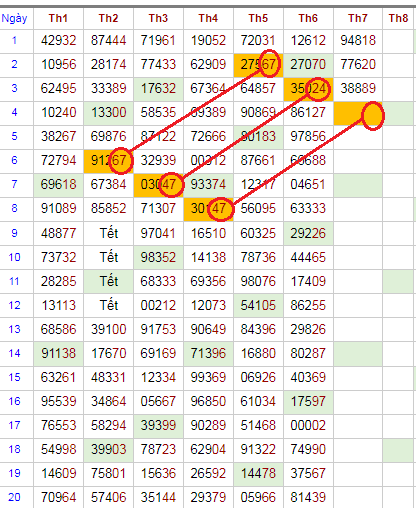Click cell value 19052
The image size is (416, 508).
(x=208, y=40)
